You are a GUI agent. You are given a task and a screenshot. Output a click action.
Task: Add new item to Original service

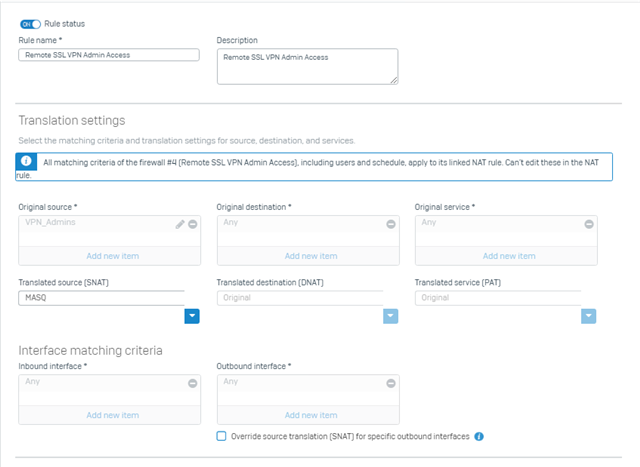pos(509,256)
